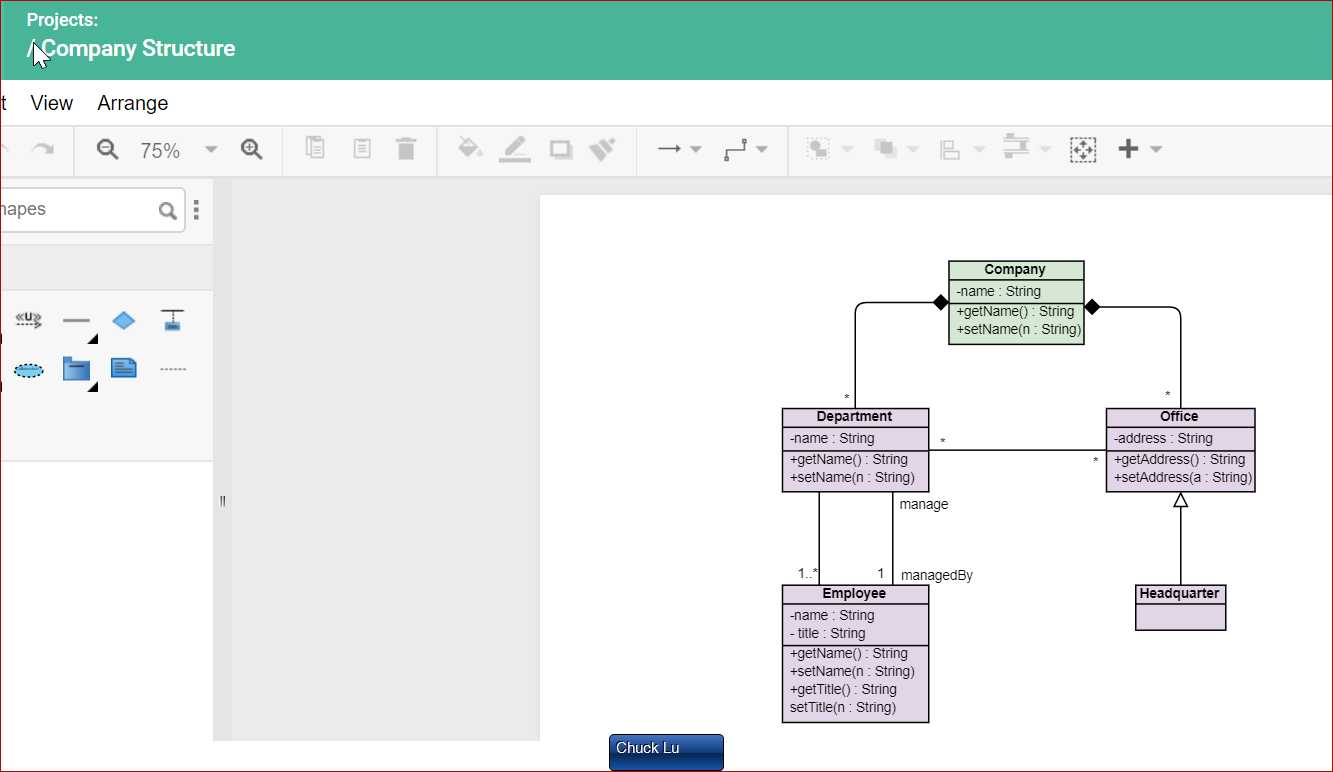Select the dashed line shape

coord(173,370)
